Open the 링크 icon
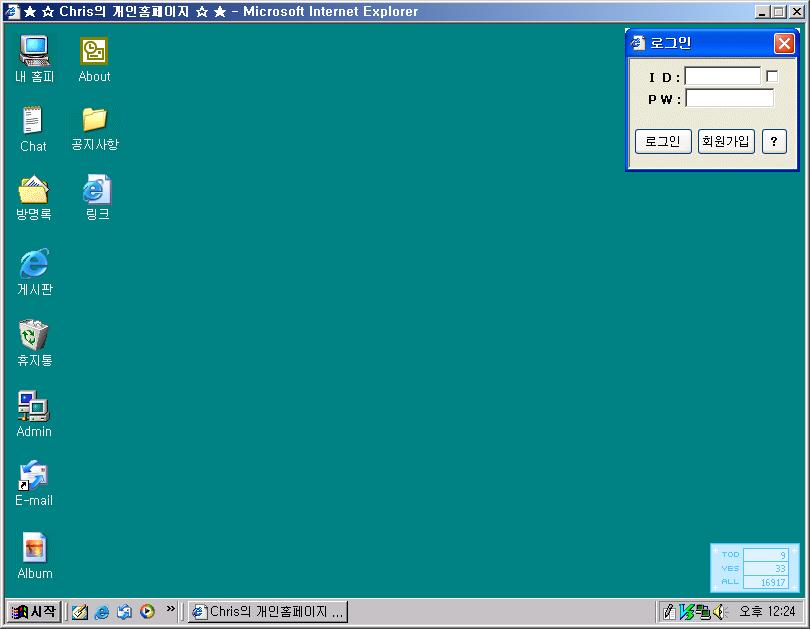This screenshot has width=810, height=629. point(96,189)
